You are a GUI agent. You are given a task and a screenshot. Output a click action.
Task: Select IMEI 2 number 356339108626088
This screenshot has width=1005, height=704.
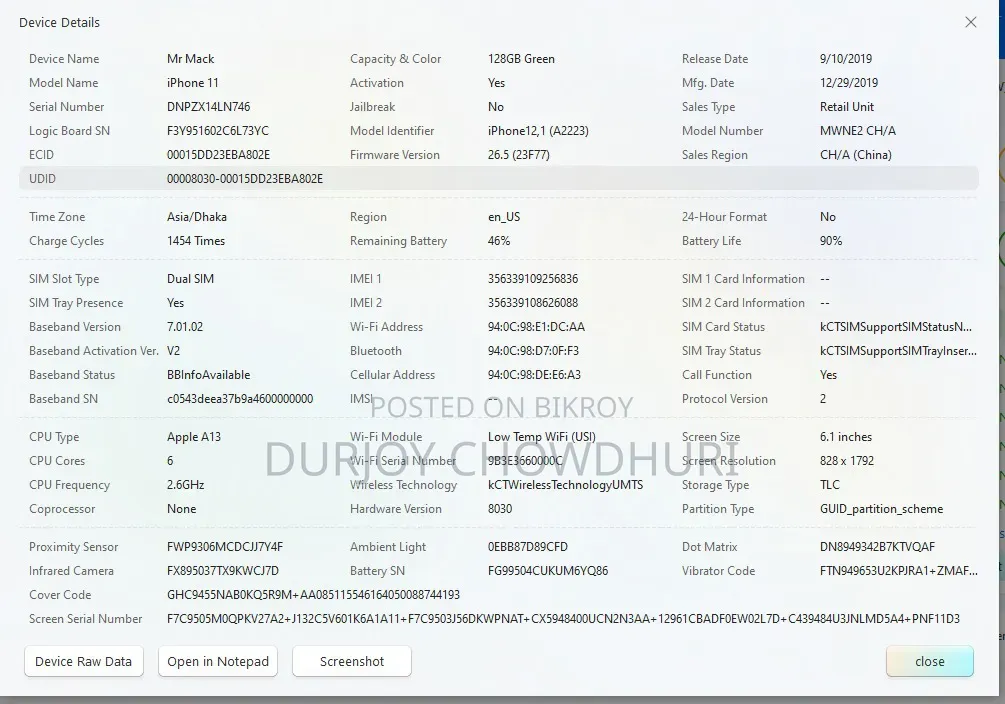click(533, 303)
